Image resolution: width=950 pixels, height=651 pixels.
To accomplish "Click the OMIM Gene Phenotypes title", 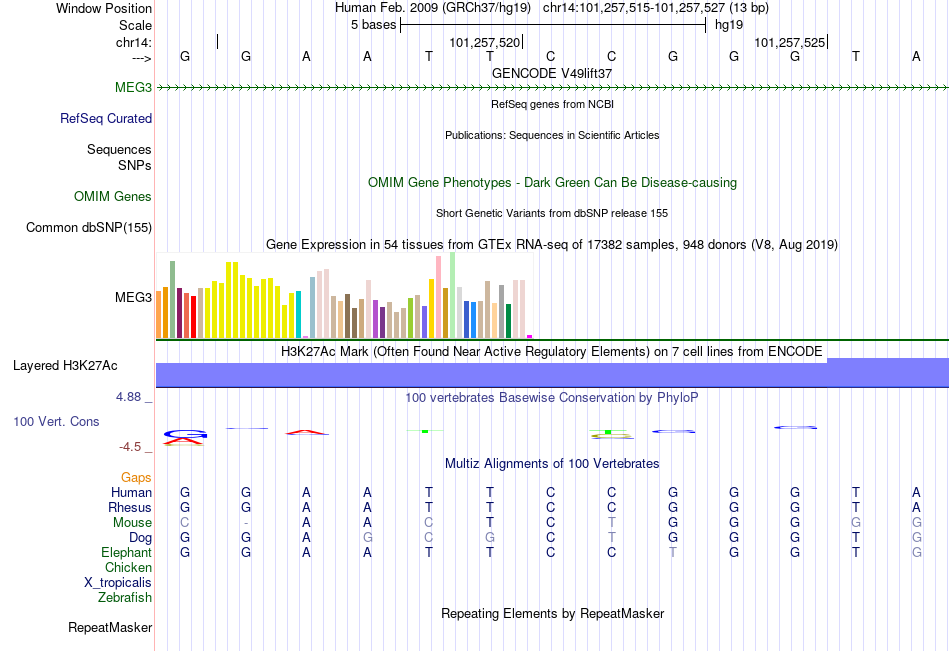I will coord(553,182).
